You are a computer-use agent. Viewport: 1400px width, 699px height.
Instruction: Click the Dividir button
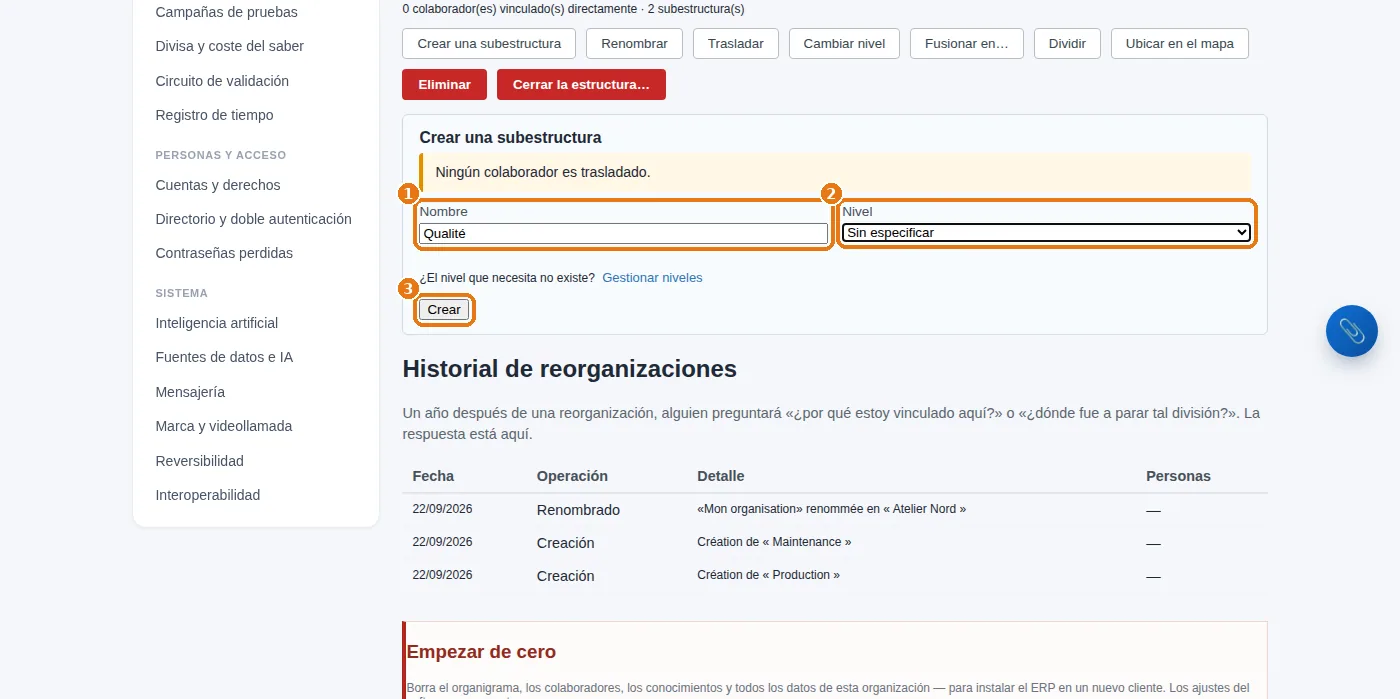1067,44
